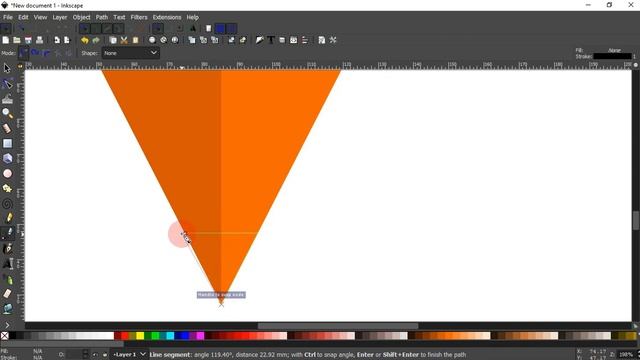Open the Help menu
Image resolution: width=640 pixels, height=360 pixels.
[x=192, y=17]
